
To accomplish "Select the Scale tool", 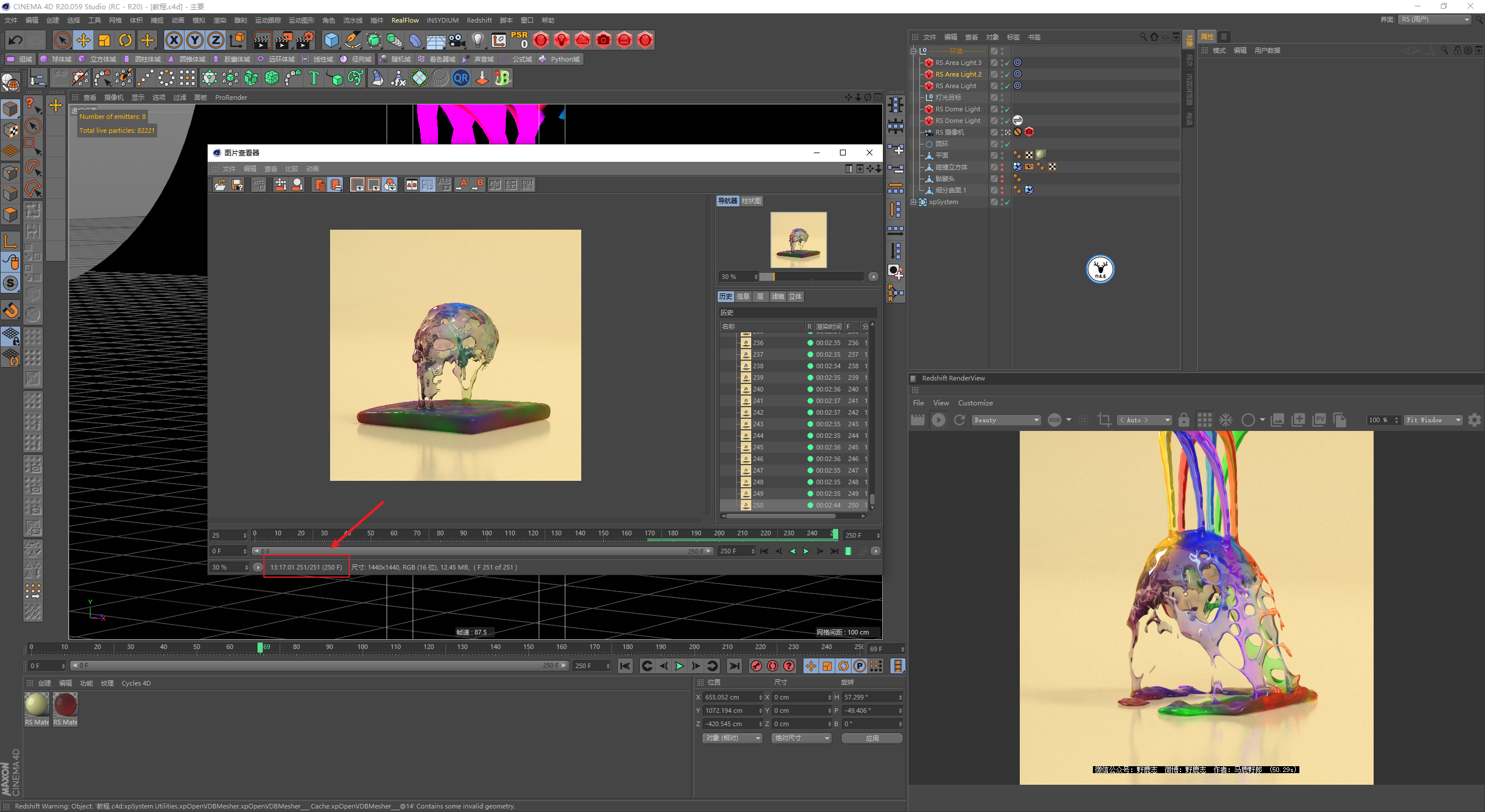I will coord(104,40).
